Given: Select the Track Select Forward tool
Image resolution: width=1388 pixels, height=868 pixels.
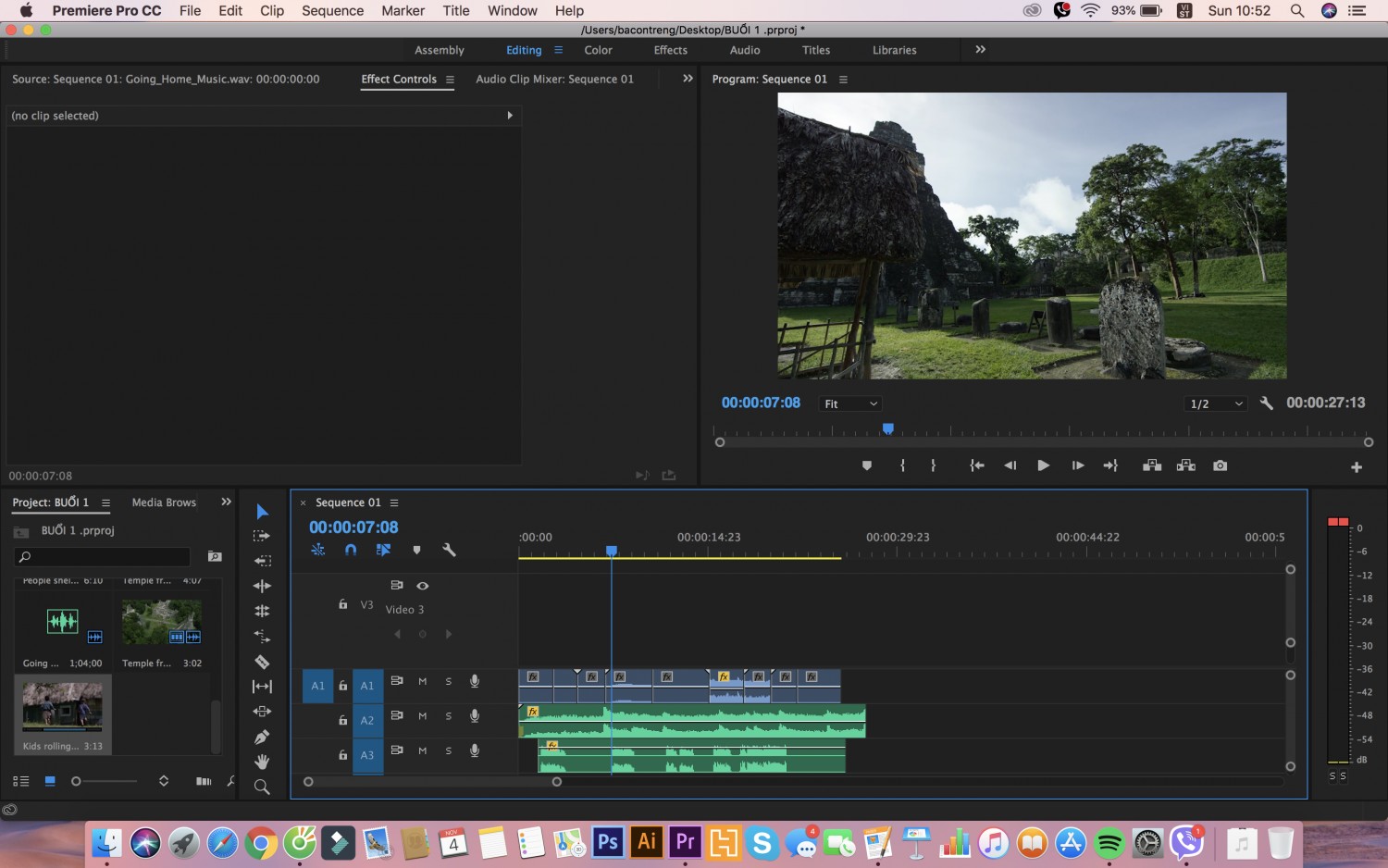Looking at the screenshot, I should tap(262, 536).
